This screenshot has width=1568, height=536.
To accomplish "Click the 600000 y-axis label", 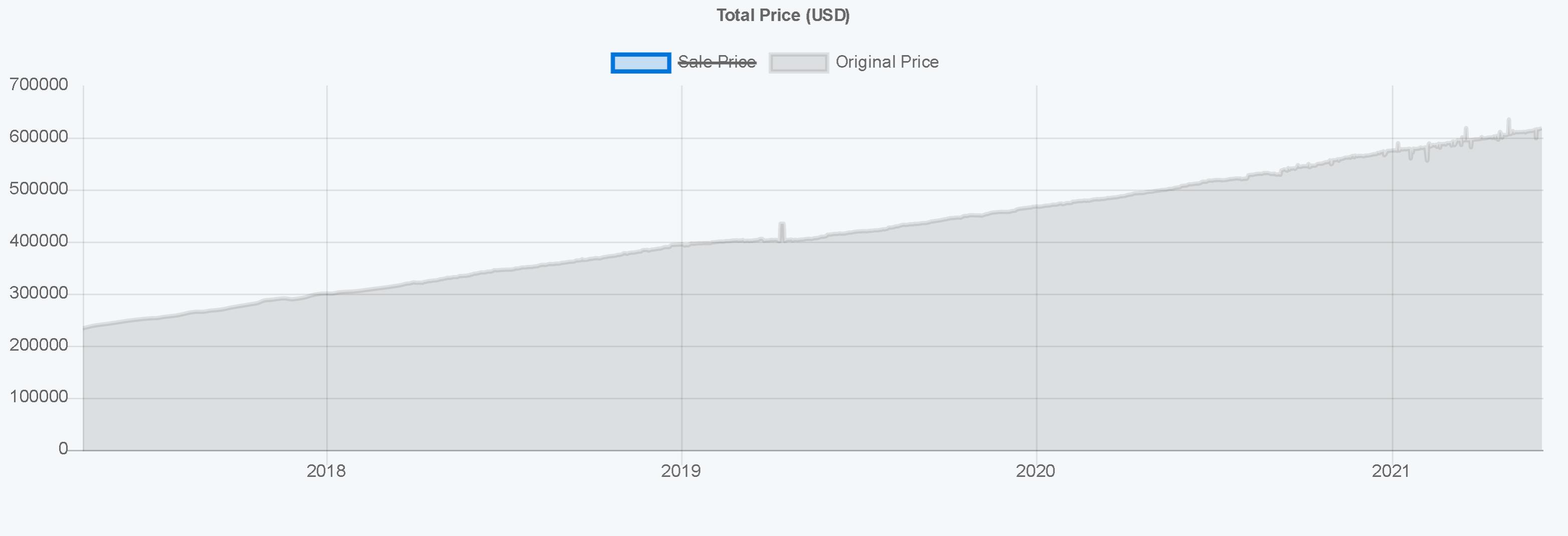I will pos(39,137).
